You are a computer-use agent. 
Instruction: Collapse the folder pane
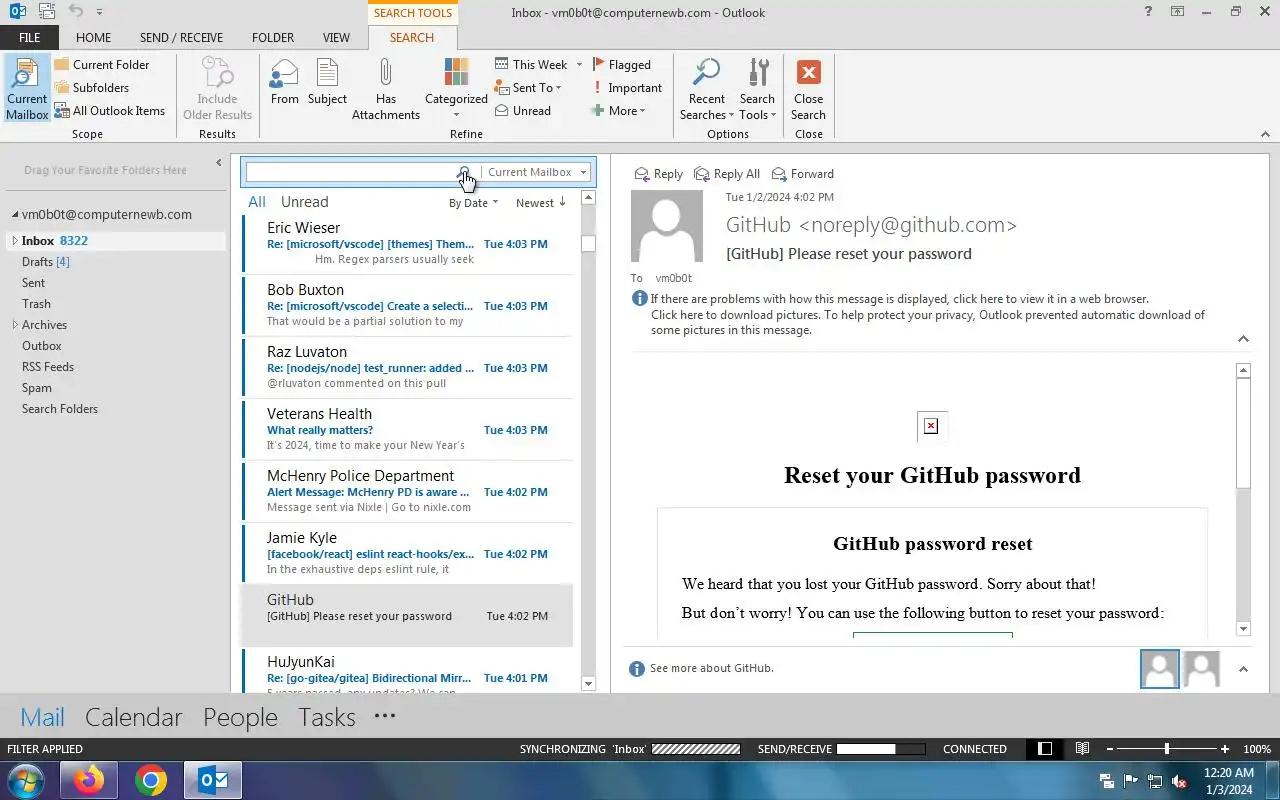click(219, 163)
